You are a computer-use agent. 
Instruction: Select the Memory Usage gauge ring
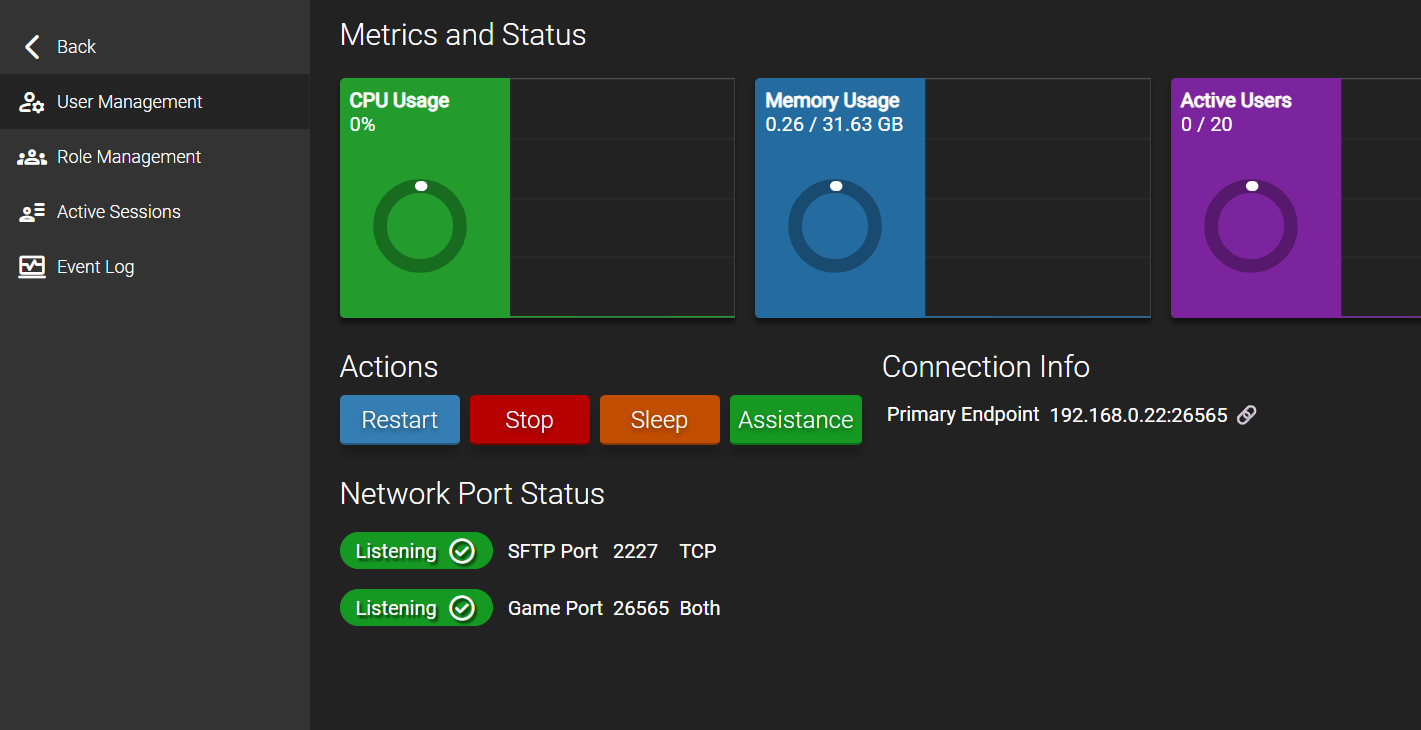pos(835,226)
